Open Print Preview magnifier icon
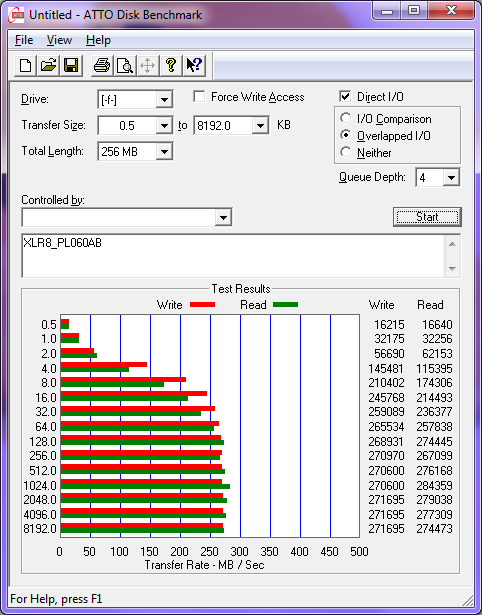This screenshot has width=482, height=615. [x=125, y=66]
